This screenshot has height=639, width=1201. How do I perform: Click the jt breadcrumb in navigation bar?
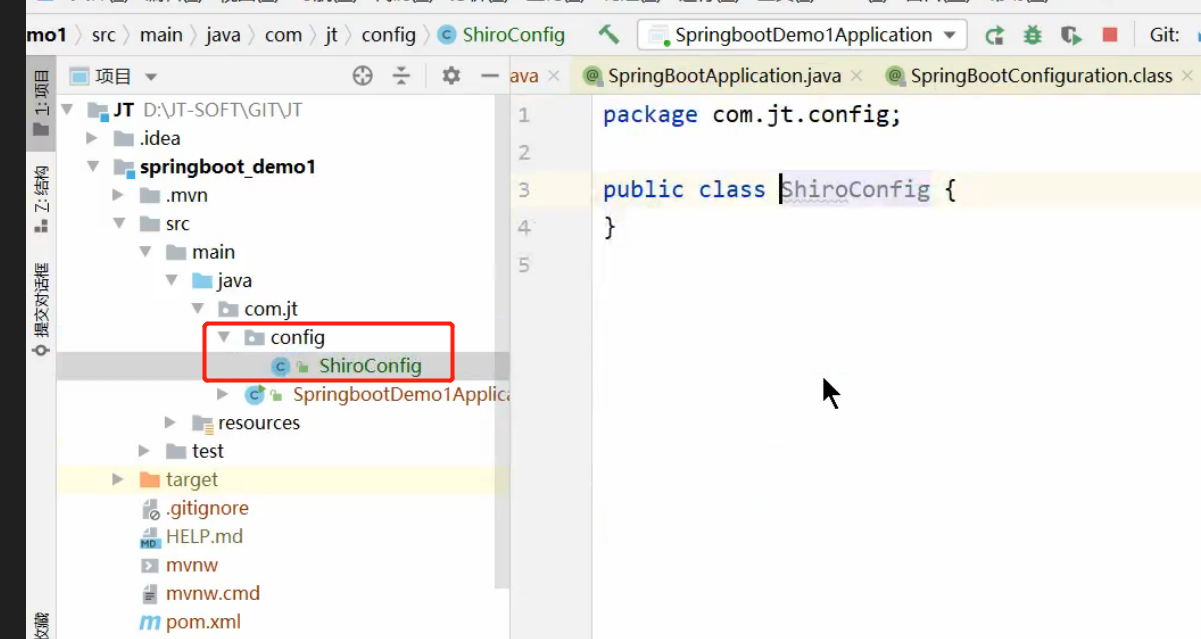coord(331,35)
